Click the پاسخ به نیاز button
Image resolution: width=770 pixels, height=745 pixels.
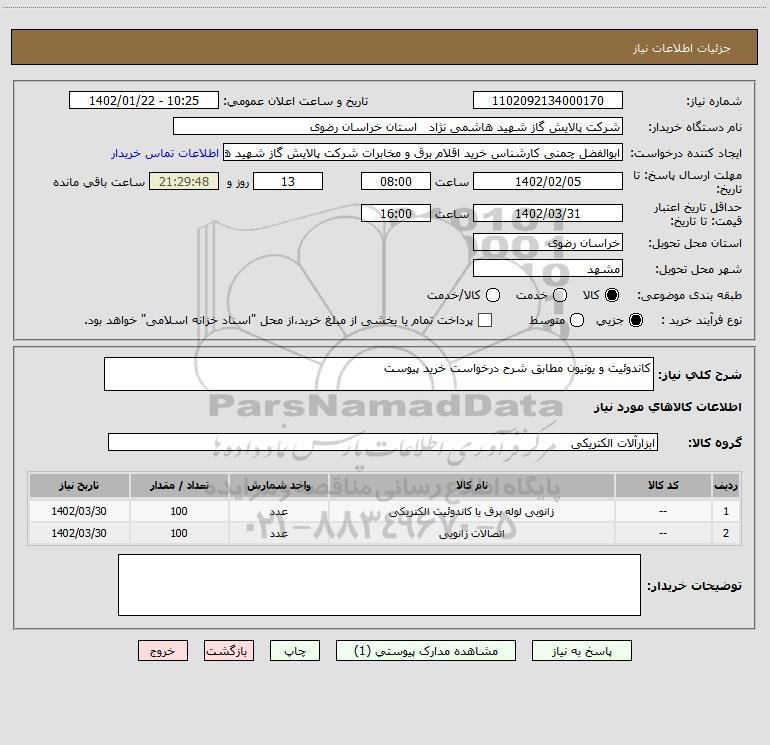click(581, 651)
